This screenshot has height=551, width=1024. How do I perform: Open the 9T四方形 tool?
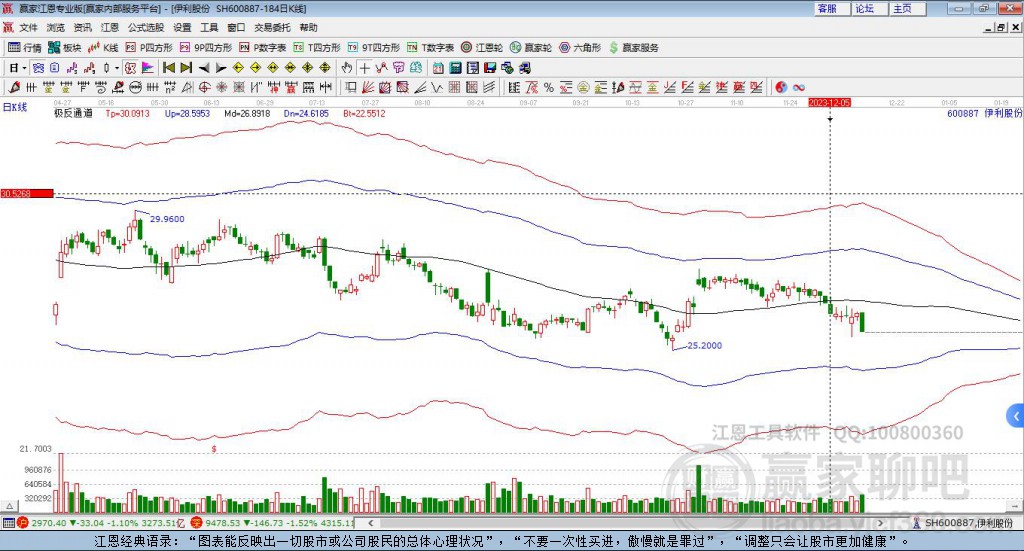click(x=374, y=48)
